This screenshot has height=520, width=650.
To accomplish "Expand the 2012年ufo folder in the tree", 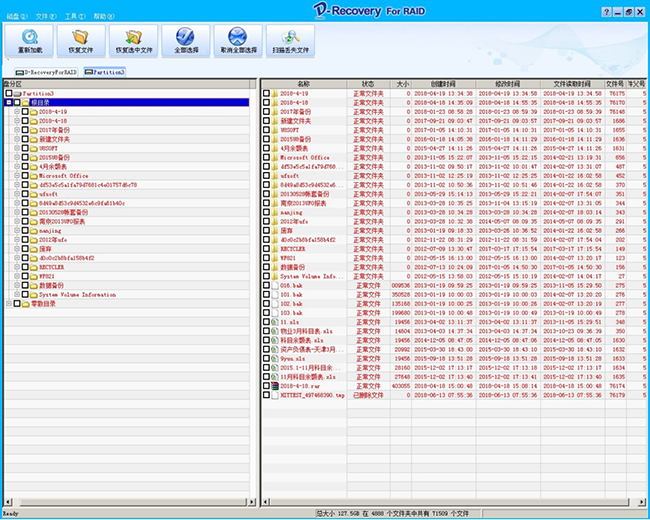I will pyautogui.click(x=17, y=239).
